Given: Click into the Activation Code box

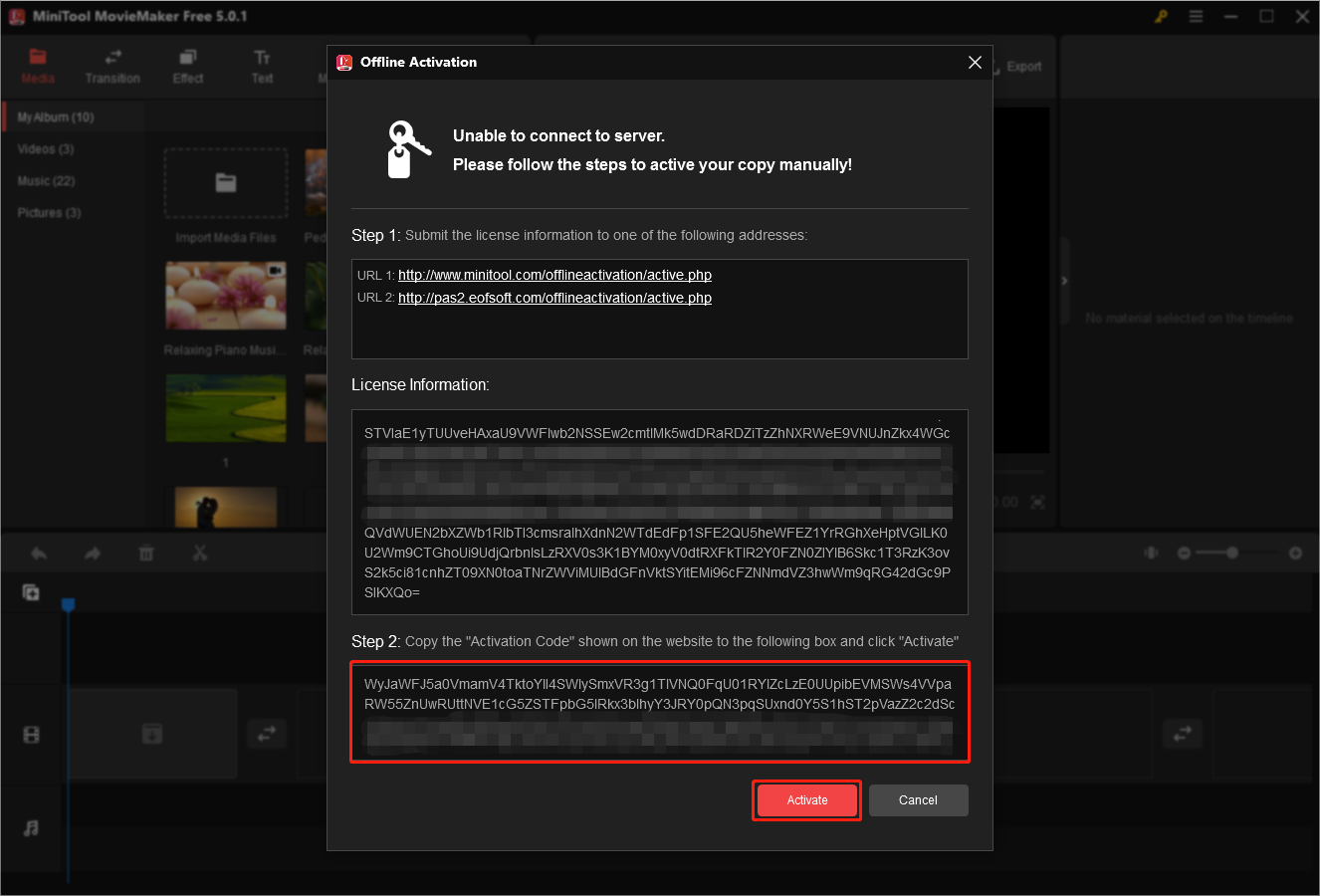Looking at the screenshot, I should coord(660,713).
